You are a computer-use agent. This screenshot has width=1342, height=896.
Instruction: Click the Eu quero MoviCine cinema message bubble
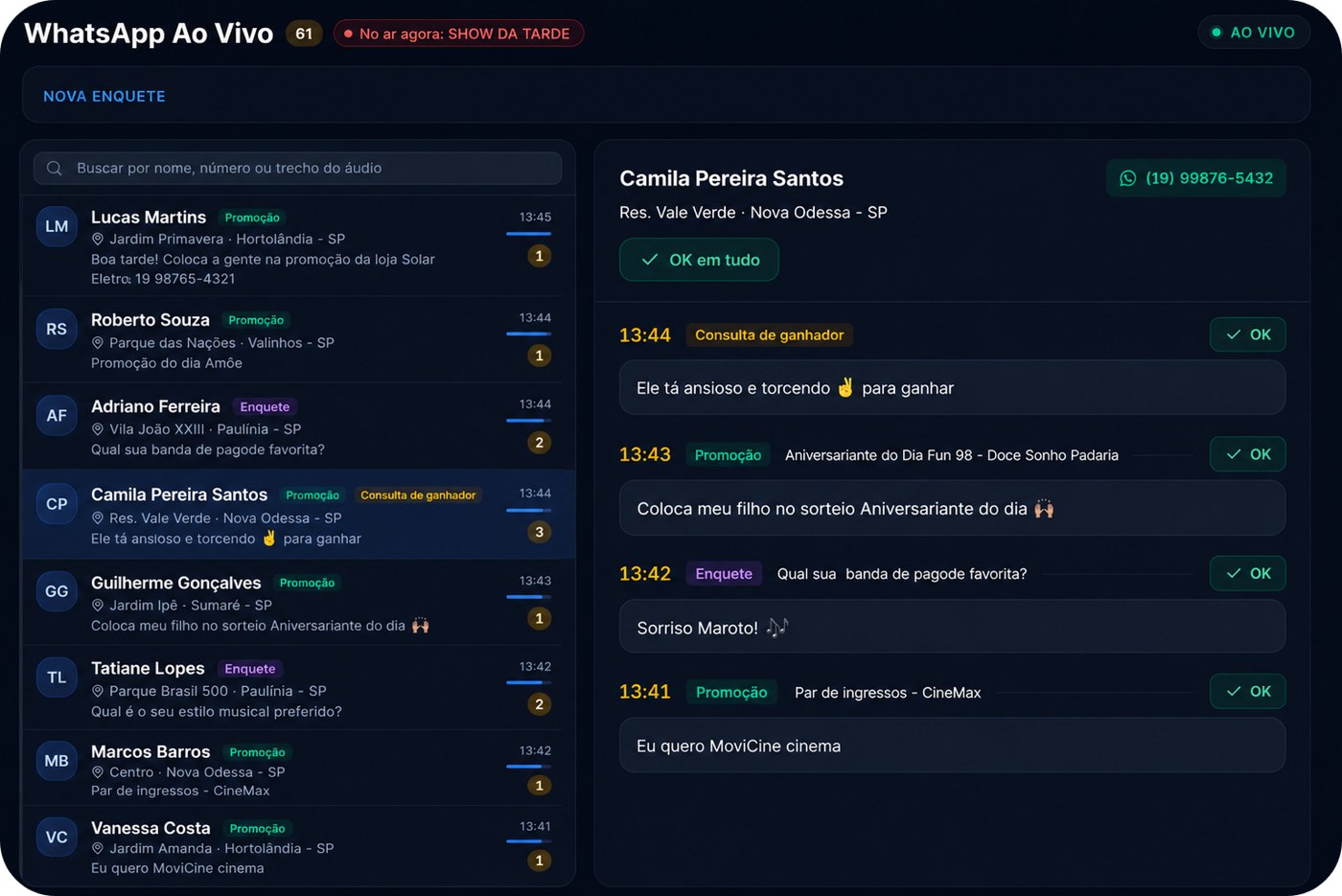pos(952,746)
